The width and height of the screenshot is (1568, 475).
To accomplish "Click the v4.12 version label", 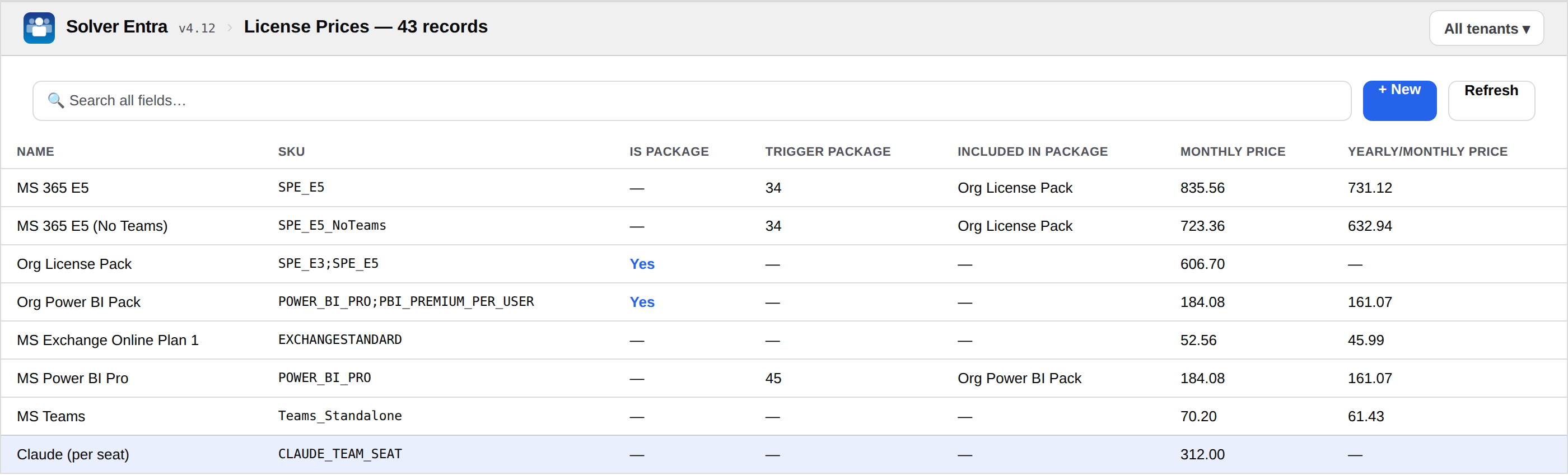I will point(197,29).
